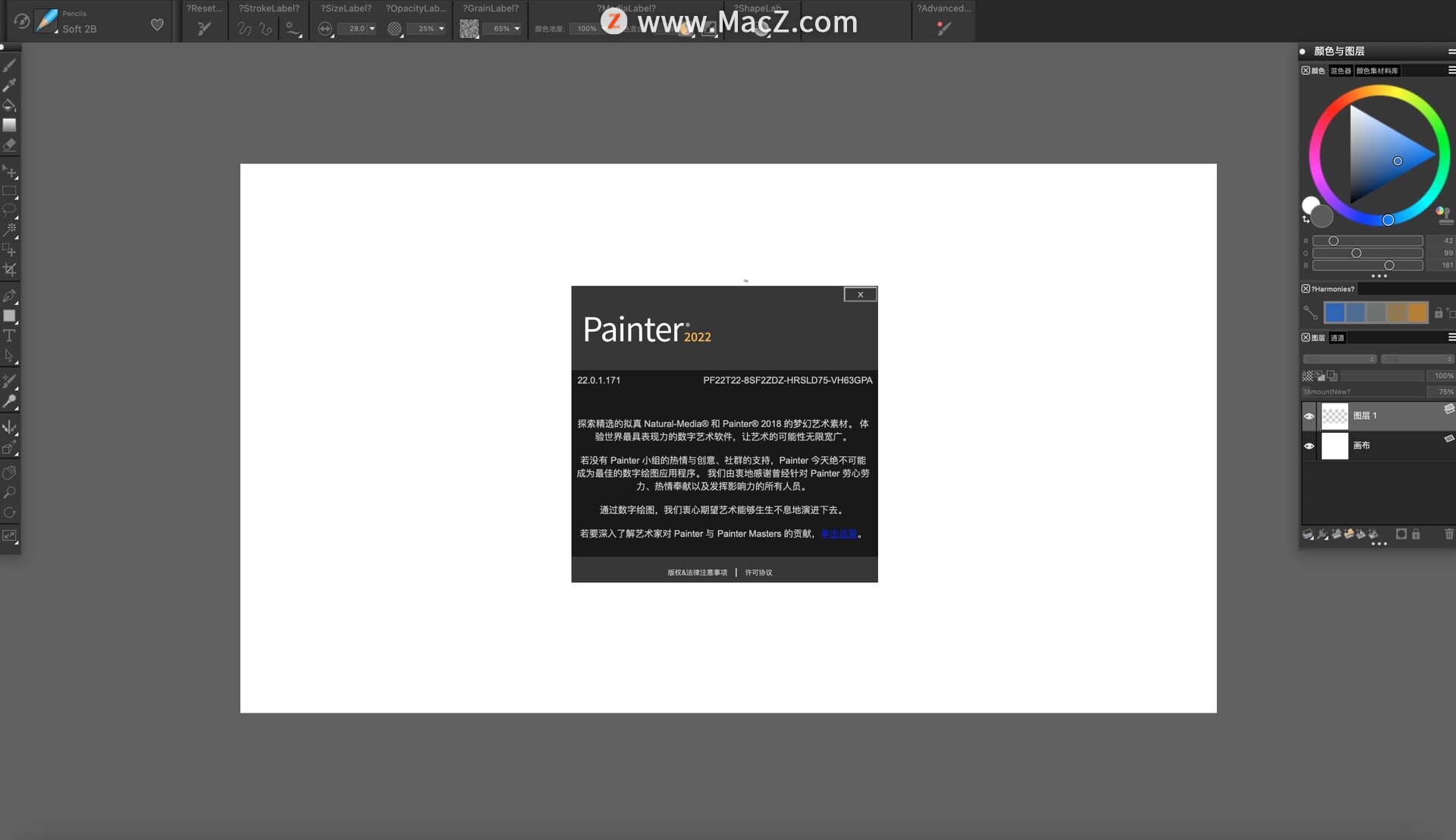Close the 颜色 color panel with X box
The image size is (1456, 840).
(1306, 71)
